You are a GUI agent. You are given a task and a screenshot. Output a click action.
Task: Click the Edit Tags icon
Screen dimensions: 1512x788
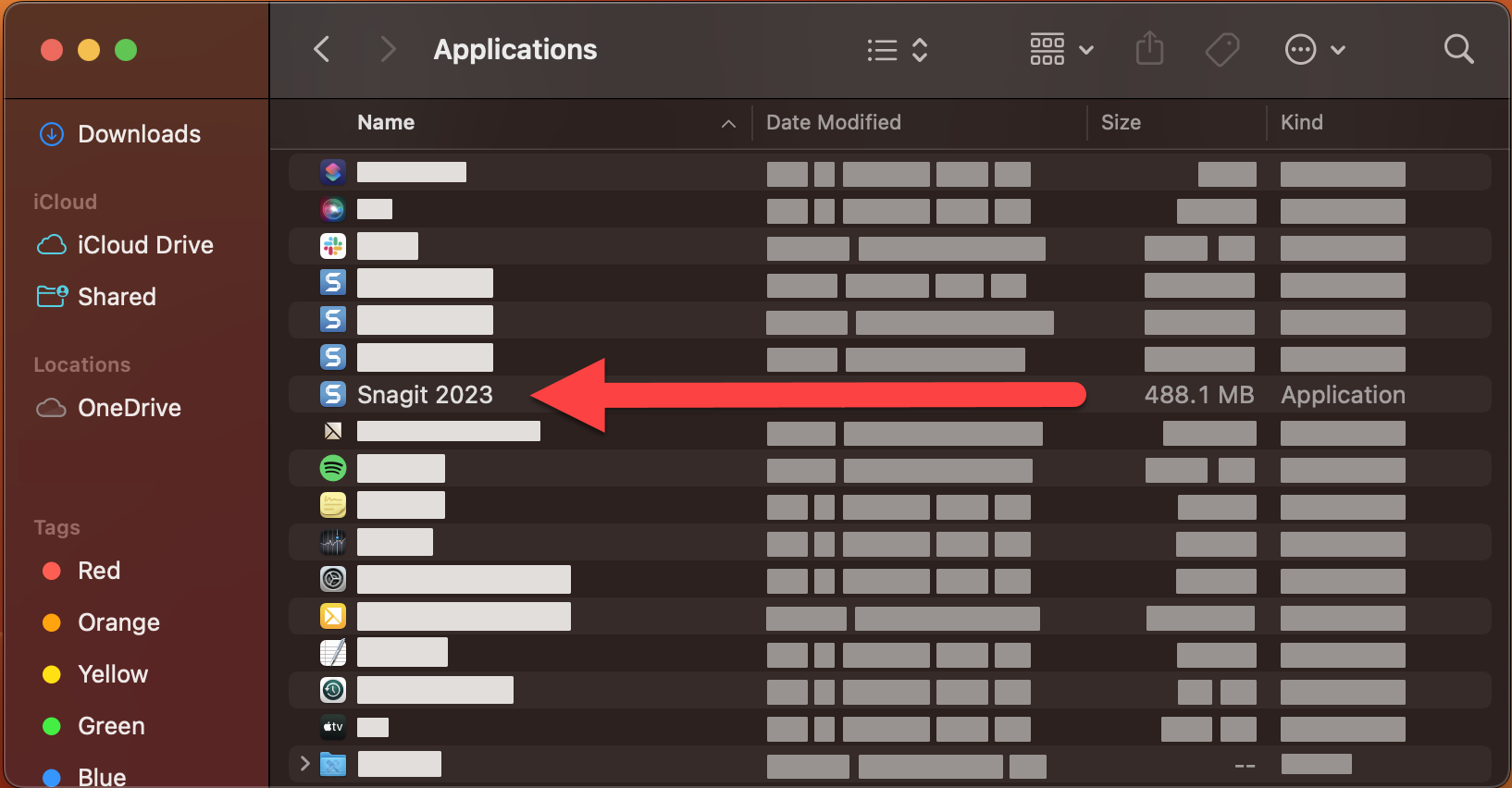pos(1222,49)
